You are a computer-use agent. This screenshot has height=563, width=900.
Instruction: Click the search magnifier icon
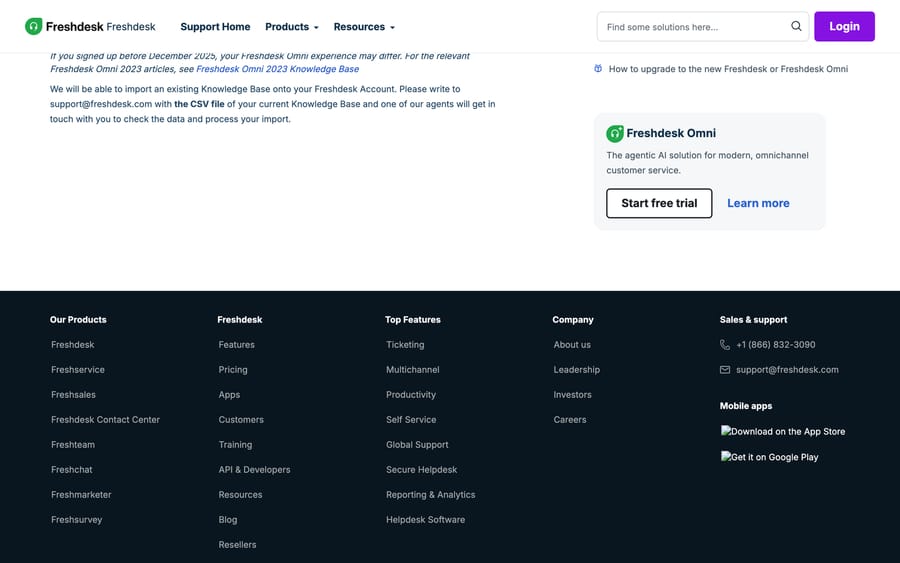click(796, 26)
